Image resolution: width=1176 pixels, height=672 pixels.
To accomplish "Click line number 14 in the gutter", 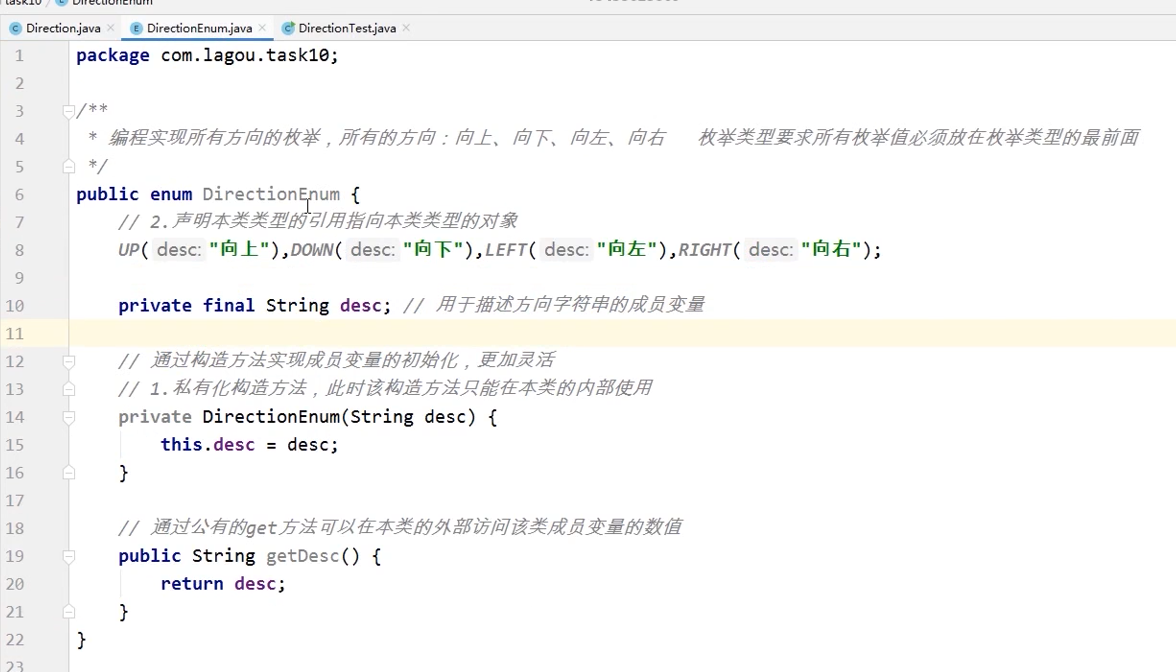I will (x=15, y=417).
